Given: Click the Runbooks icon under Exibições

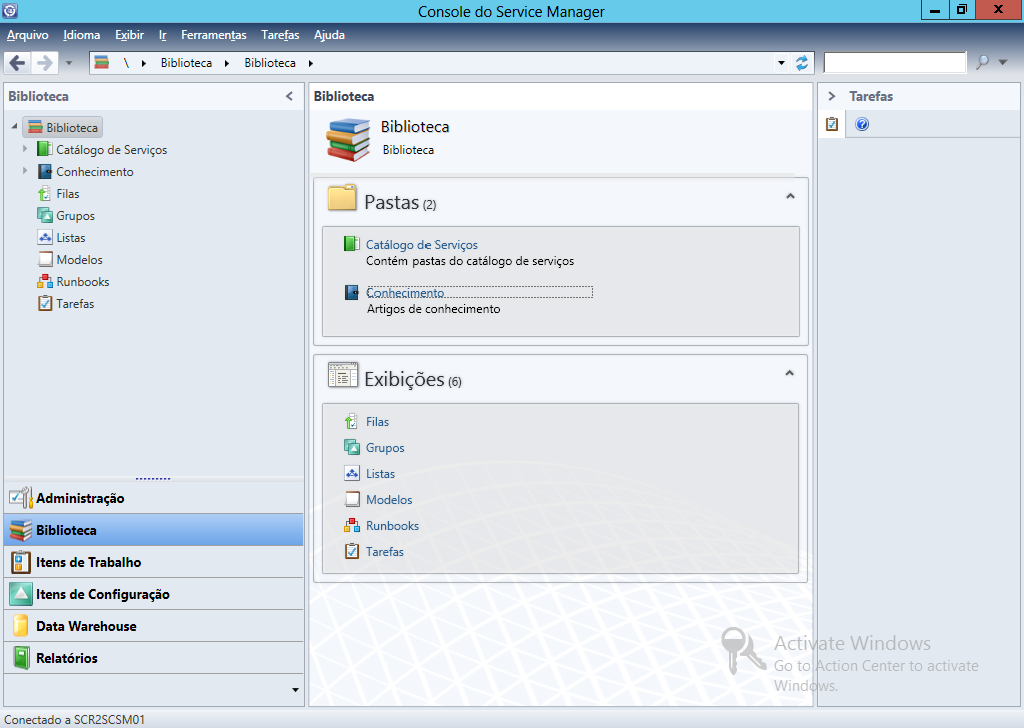Looking at the screenshot, I should click(x=352, y=525).
